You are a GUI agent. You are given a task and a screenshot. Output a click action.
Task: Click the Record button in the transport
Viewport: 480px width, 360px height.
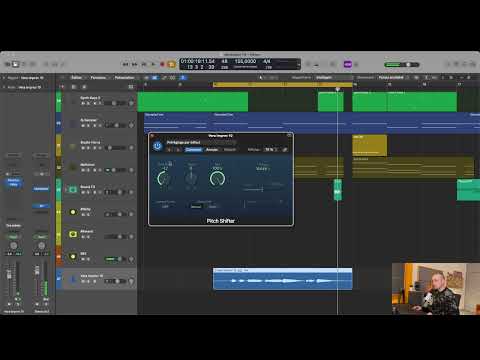(x=162, y=64)
